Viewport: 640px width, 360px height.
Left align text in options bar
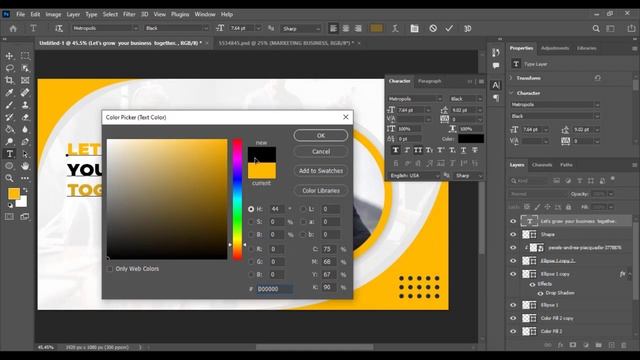click(x=333, y=28)
